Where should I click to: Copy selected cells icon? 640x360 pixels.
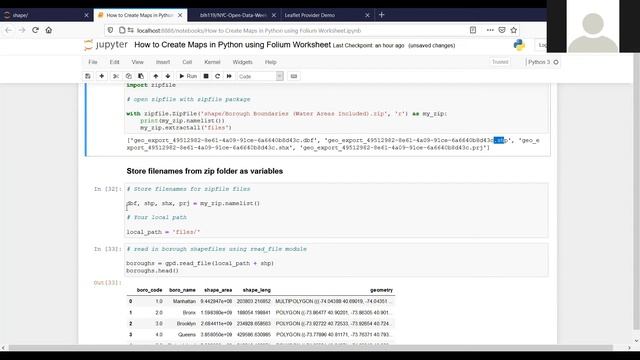129,76
